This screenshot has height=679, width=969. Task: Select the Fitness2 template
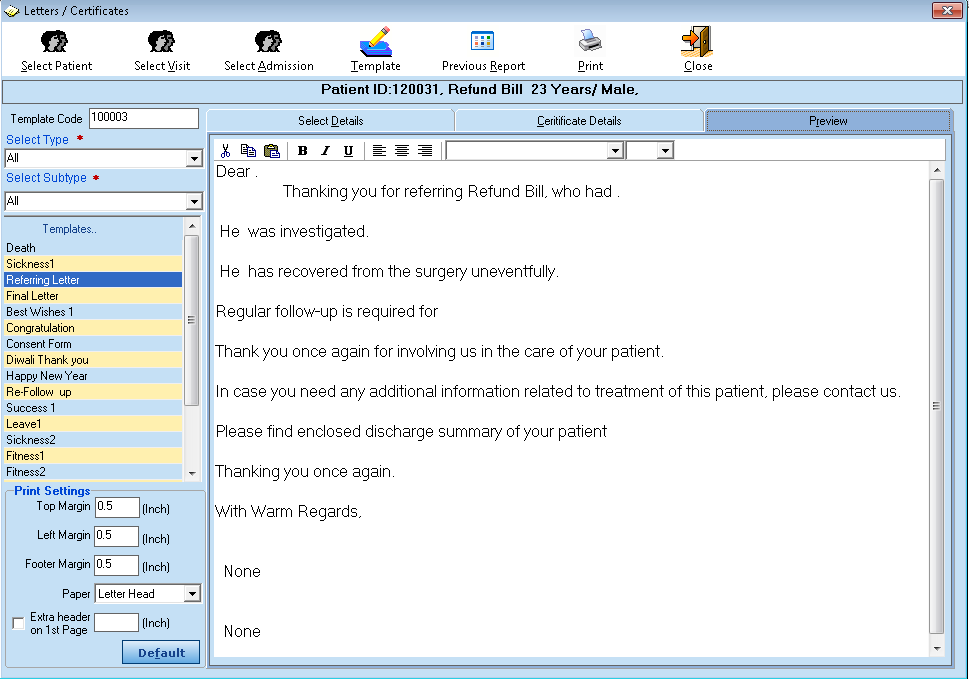(x=93, y=472)
